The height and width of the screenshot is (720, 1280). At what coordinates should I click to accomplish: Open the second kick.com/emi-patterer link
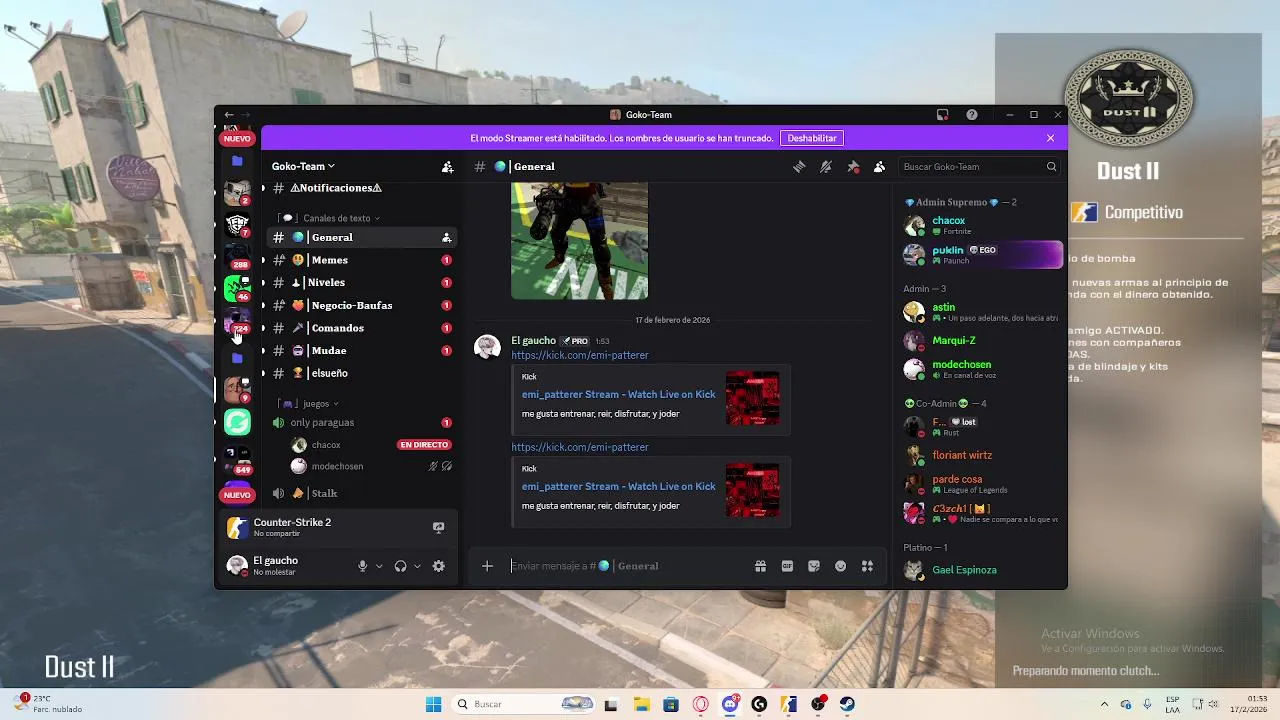[x=580, y=447]
